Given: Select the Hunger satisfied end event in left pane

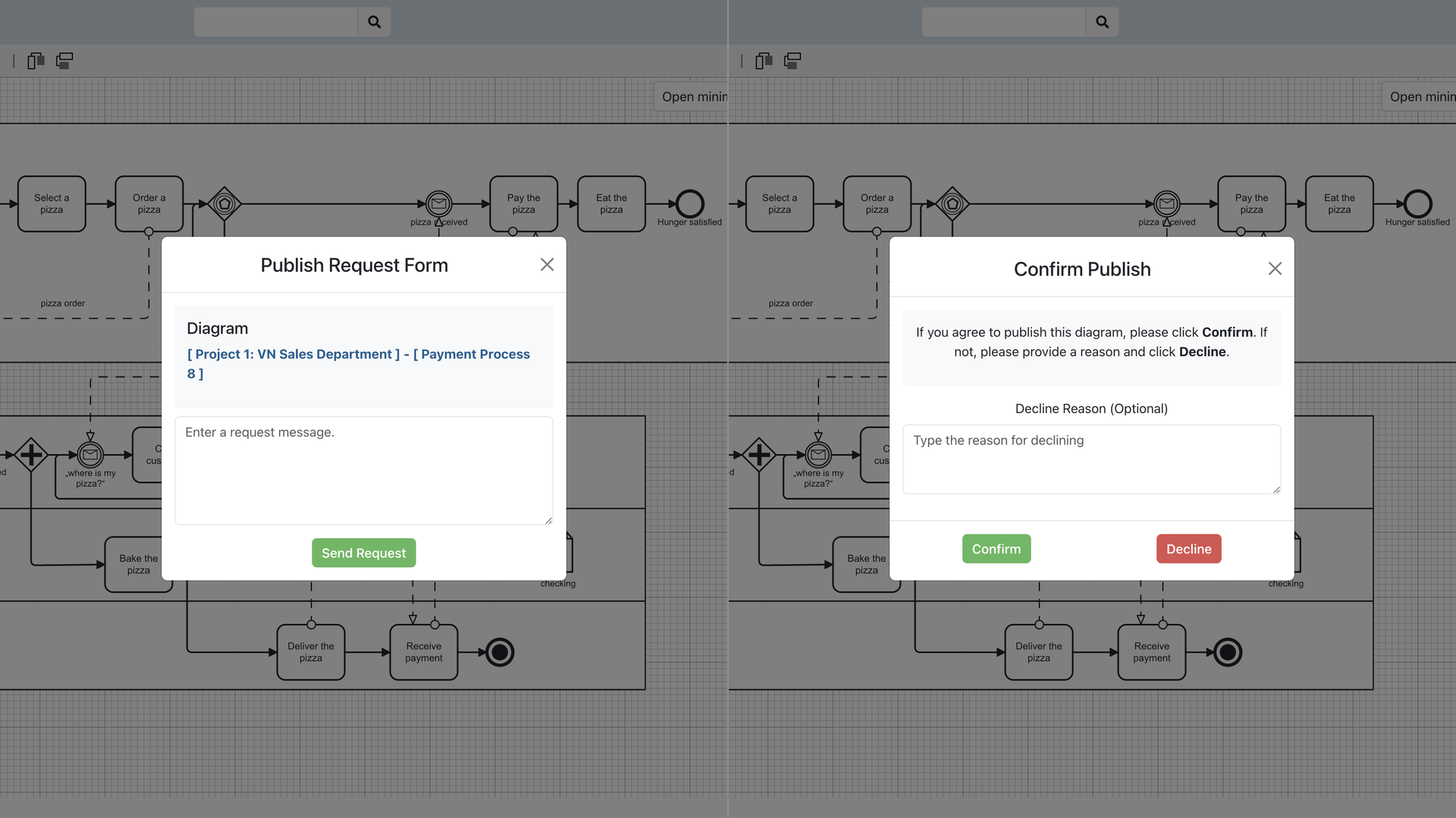Looking at the screenshot, I should 689,204.
